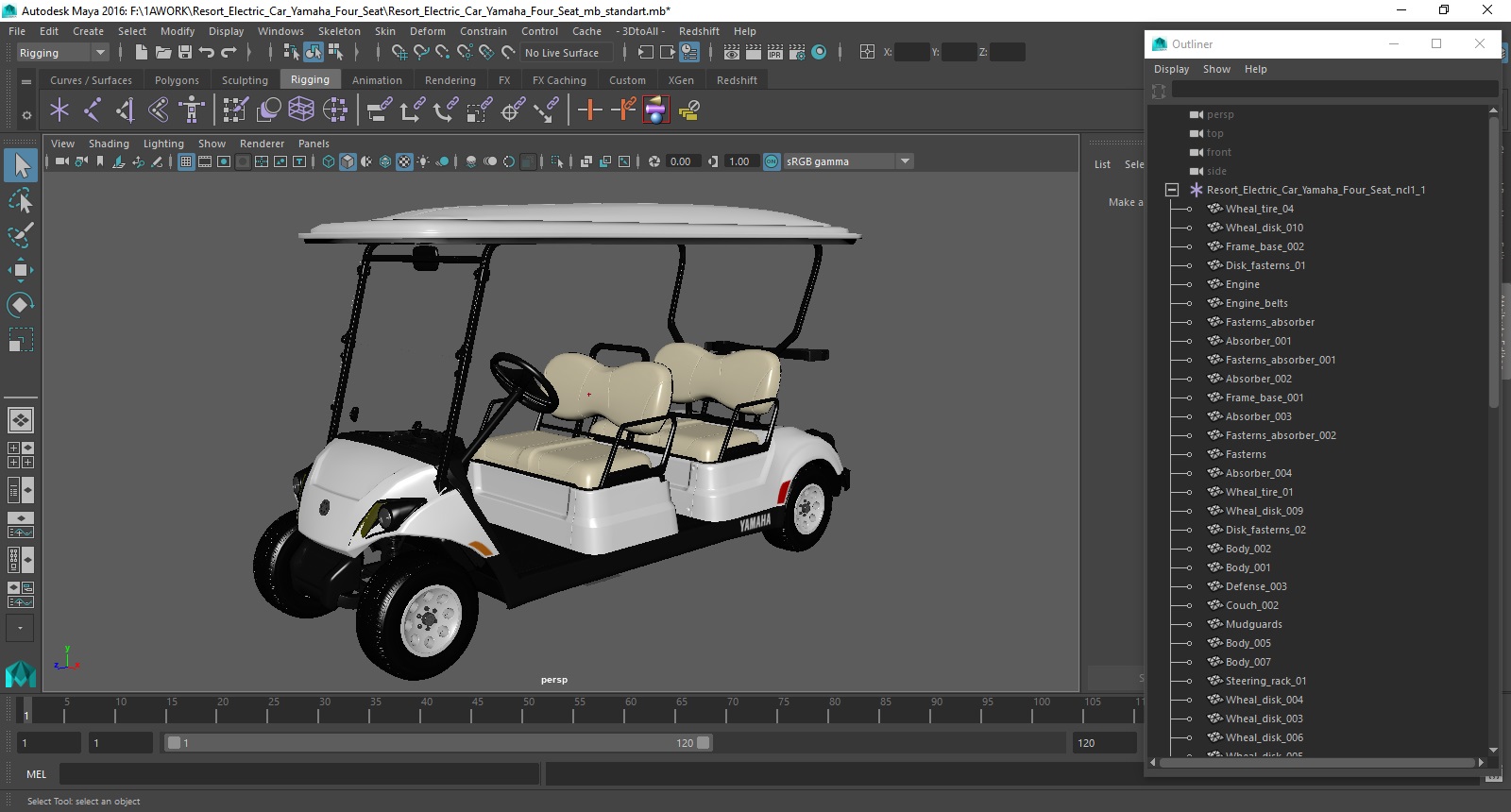Open the Rigging menu set dropdown
The width and height of the screenshot is (1511, 812).
(x=62, y=53)
